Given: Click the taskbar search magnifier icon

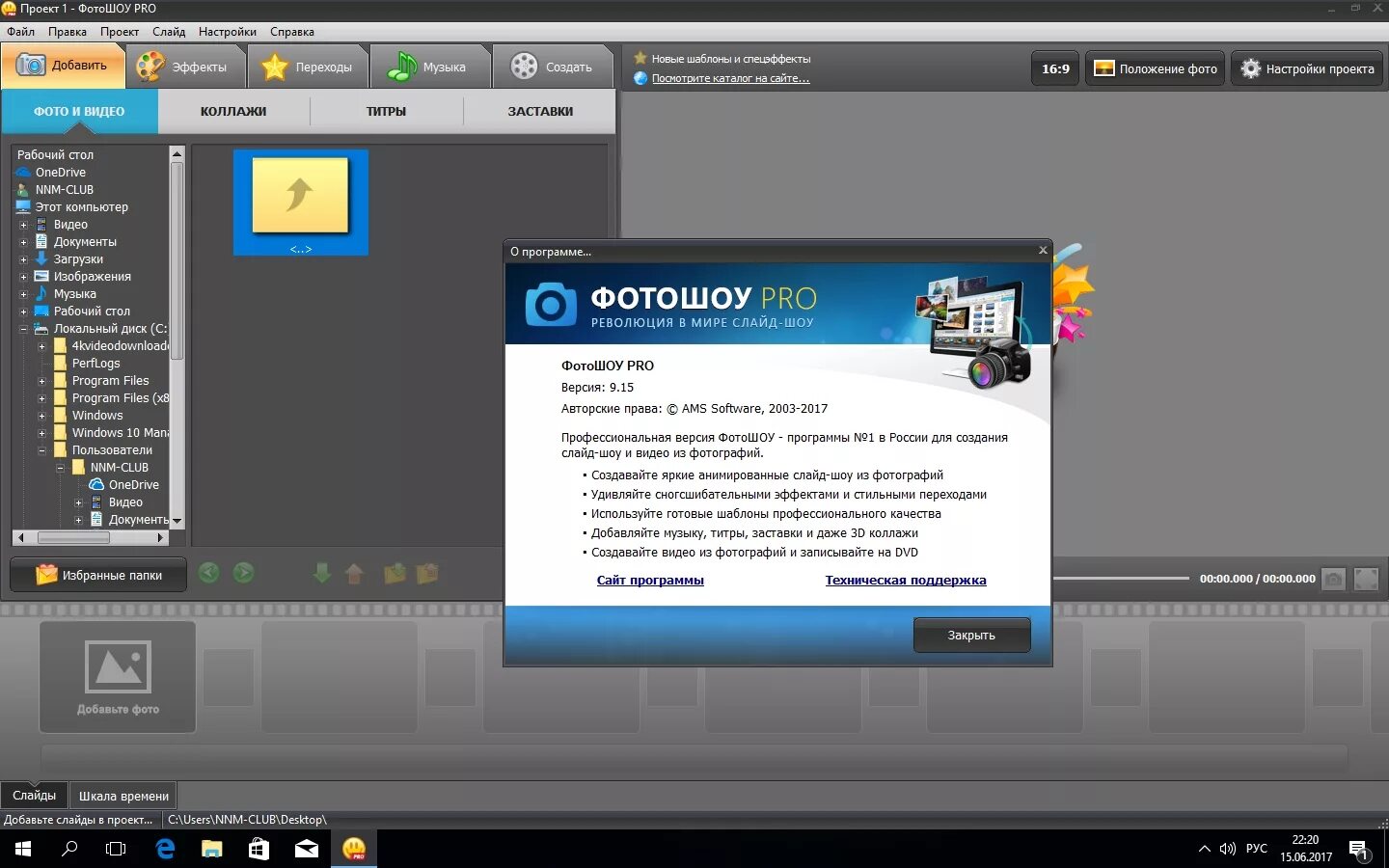Looking at the screenshot, I should [x=69, y=849].
